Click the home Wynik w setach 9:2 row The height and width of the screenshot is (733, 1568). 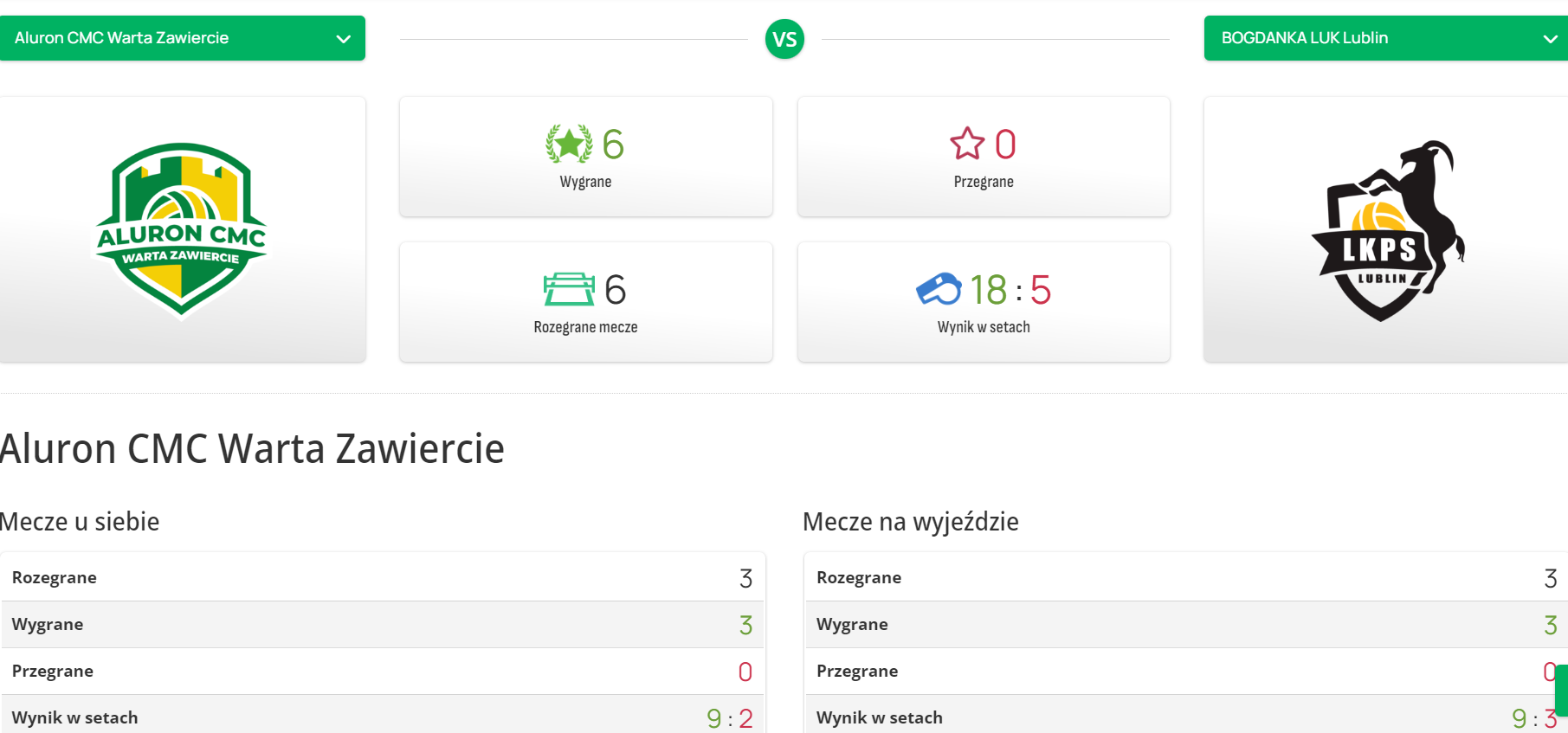[383, 717]
